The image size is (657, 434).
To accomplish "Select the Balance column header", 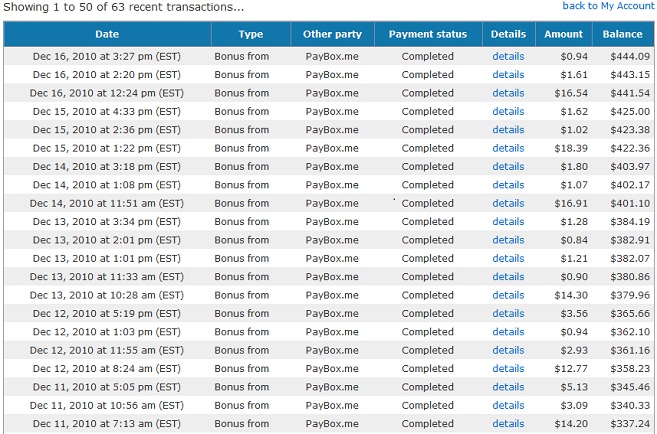I will (623, 34).
